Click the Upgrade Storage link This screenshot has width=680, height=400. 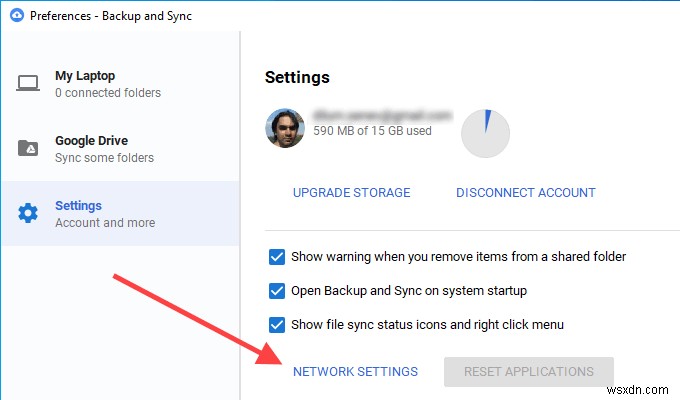[351, 193]
